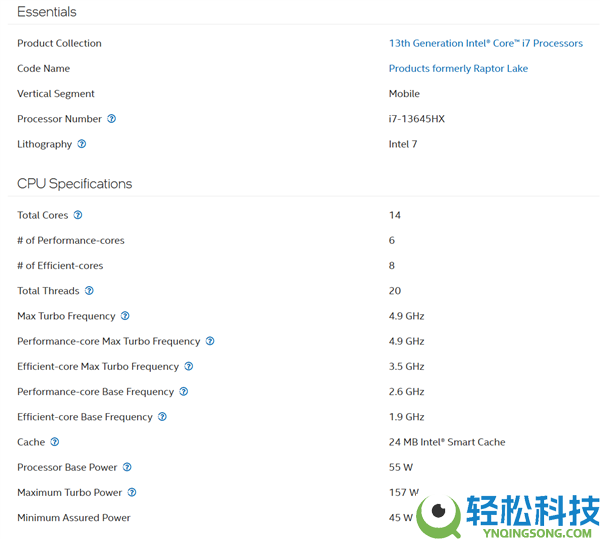The height and width of the screenshot is (539, 600).
Task: Click the Minimum Assured Power label
Action: pyautogui.click(x=74, y=518)
